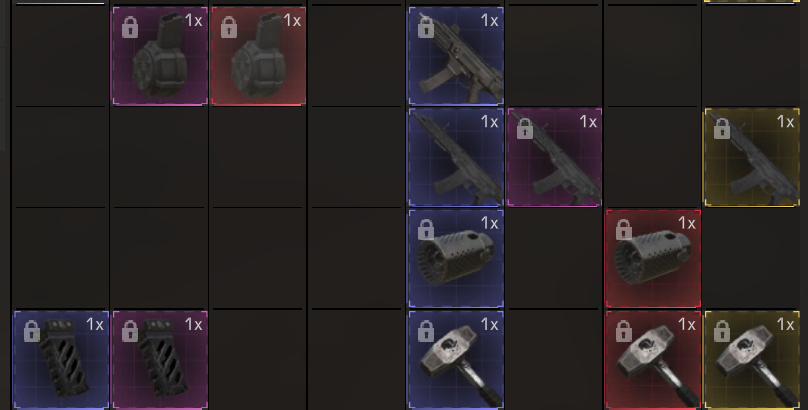Viewport: 808px width, 410px height.
Task: Select the red drum magazine item
Action: pos(259,56)
